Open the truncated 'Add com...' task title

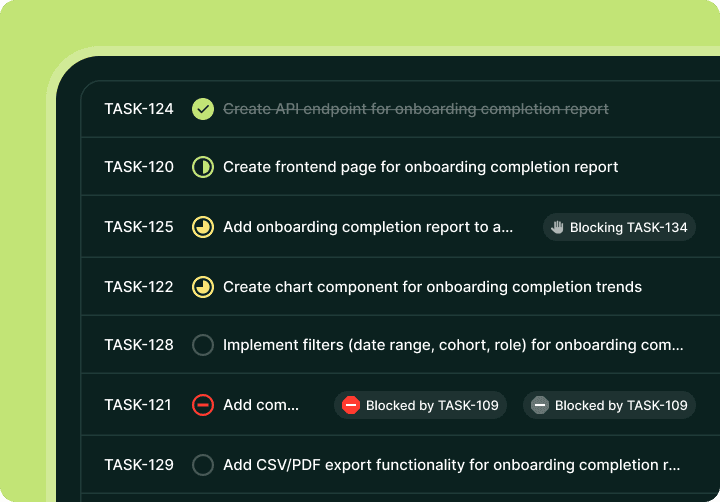261,405
